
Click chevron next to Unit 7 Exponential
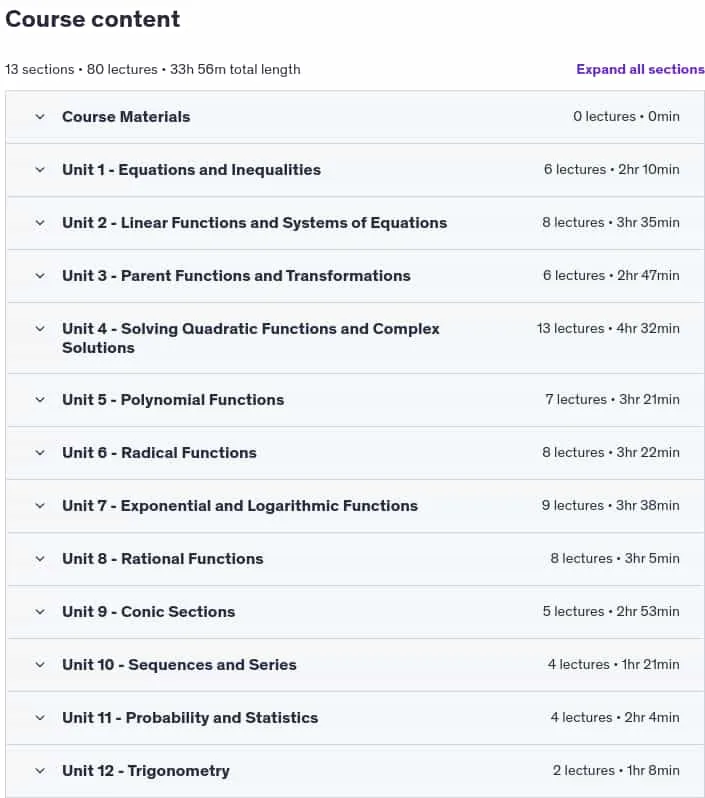pyautogui.click(x=40, y=506)
